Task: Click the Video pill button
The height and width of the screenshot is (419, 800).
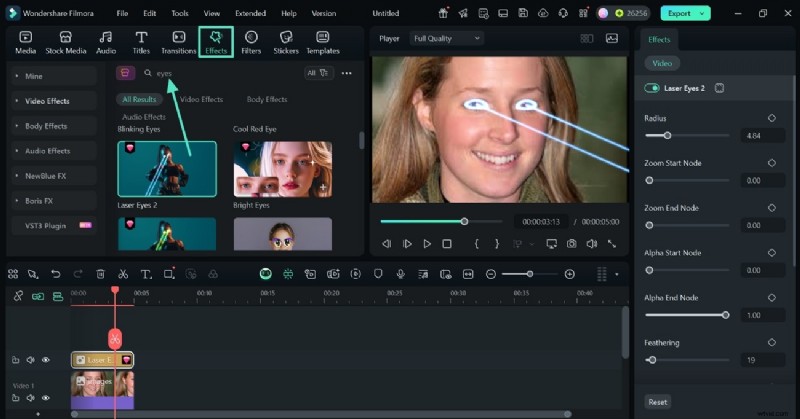Action: [662, 63]
